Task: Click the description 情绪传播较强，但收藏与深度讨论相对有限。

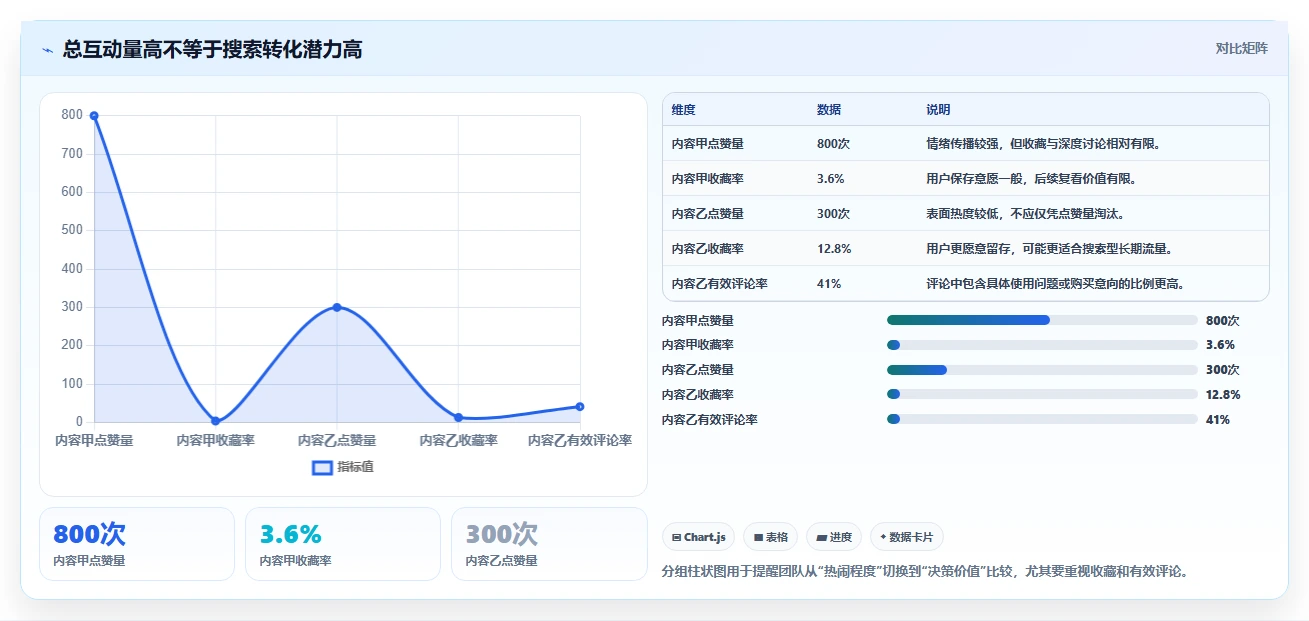Action: point(1043,144)
